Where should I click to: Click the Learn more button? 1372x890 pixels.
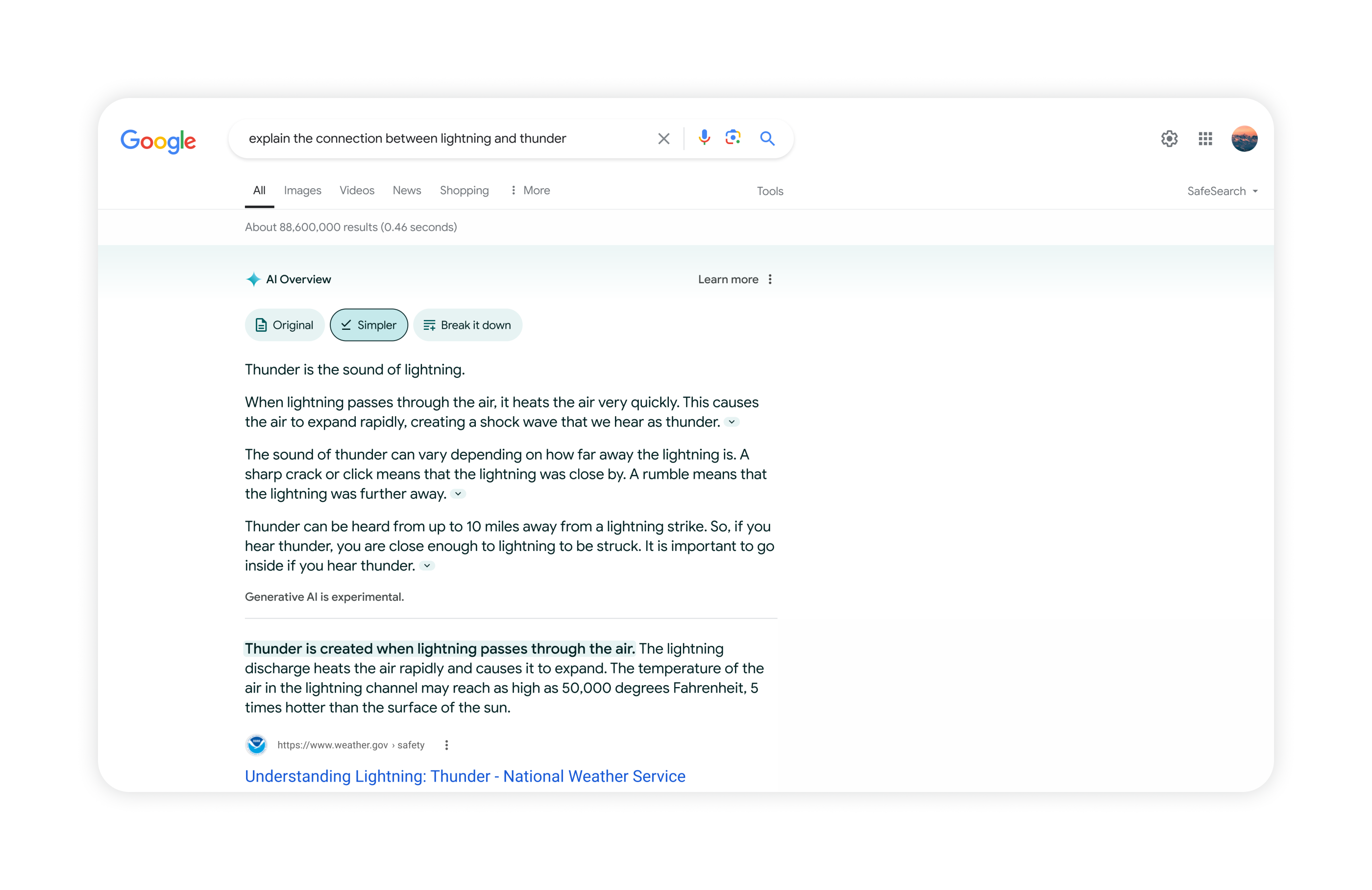pos(728,279)
